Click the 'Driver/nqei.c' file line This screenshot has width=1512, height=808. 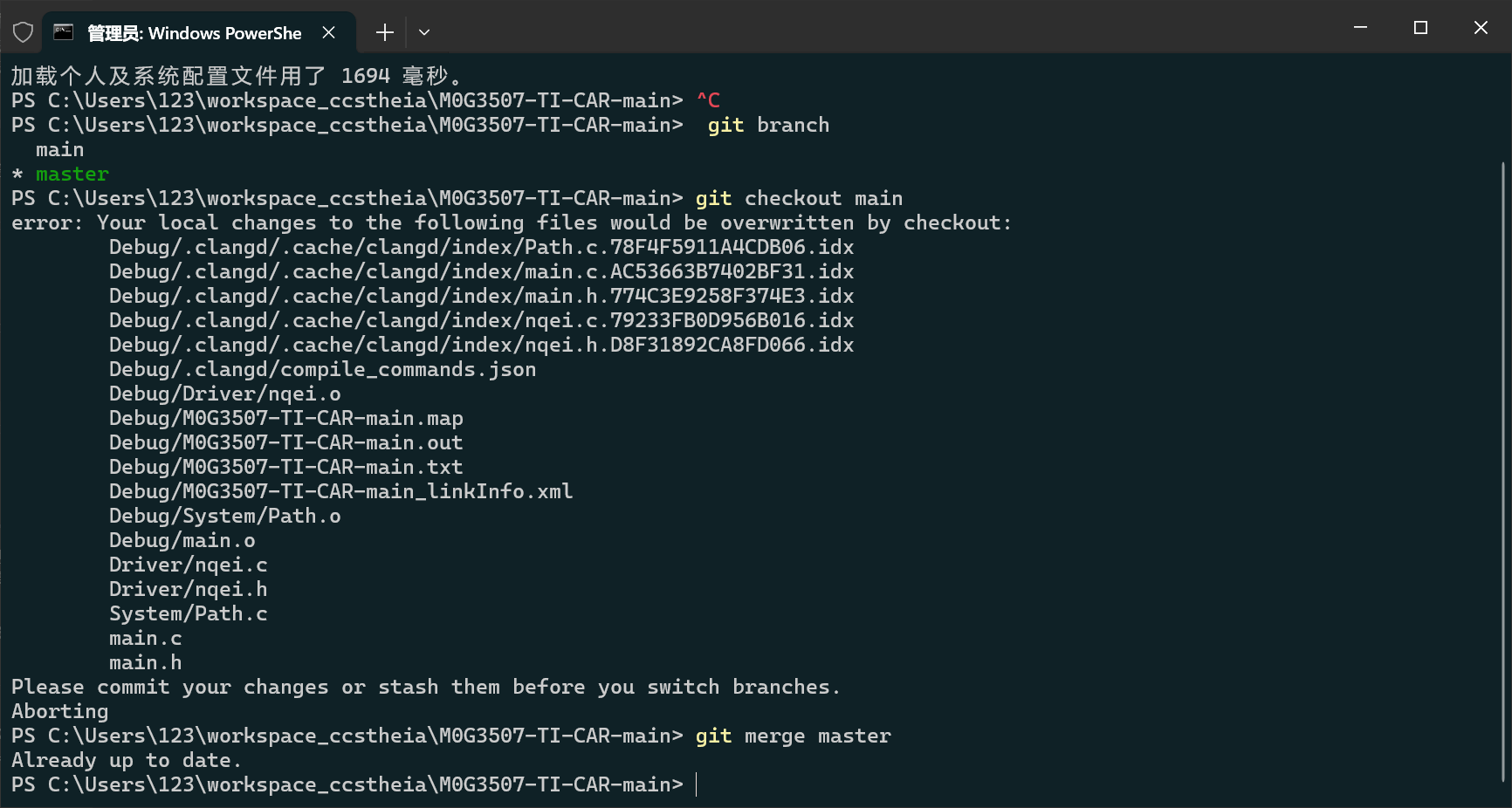pyautogui.click(x=188, y=565)
